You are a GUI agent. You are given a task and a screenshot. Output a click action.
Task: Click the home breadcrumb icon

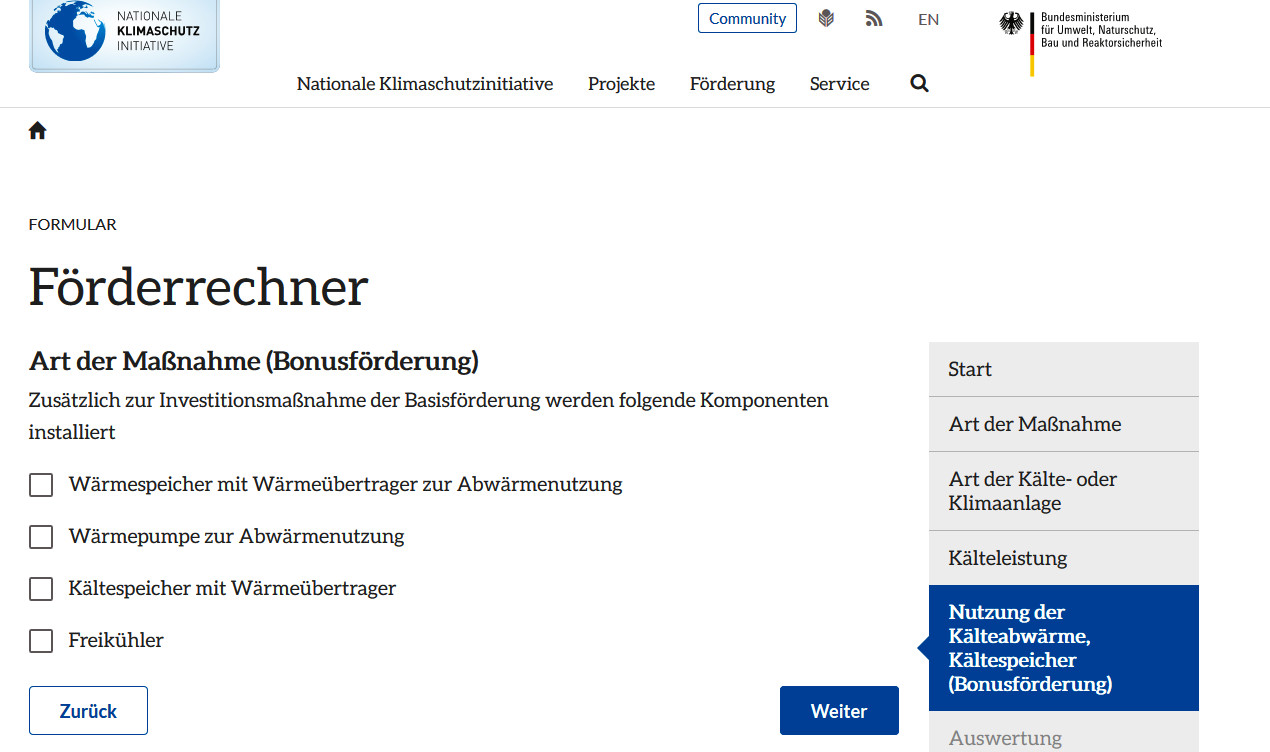click(x=38, y=130)
